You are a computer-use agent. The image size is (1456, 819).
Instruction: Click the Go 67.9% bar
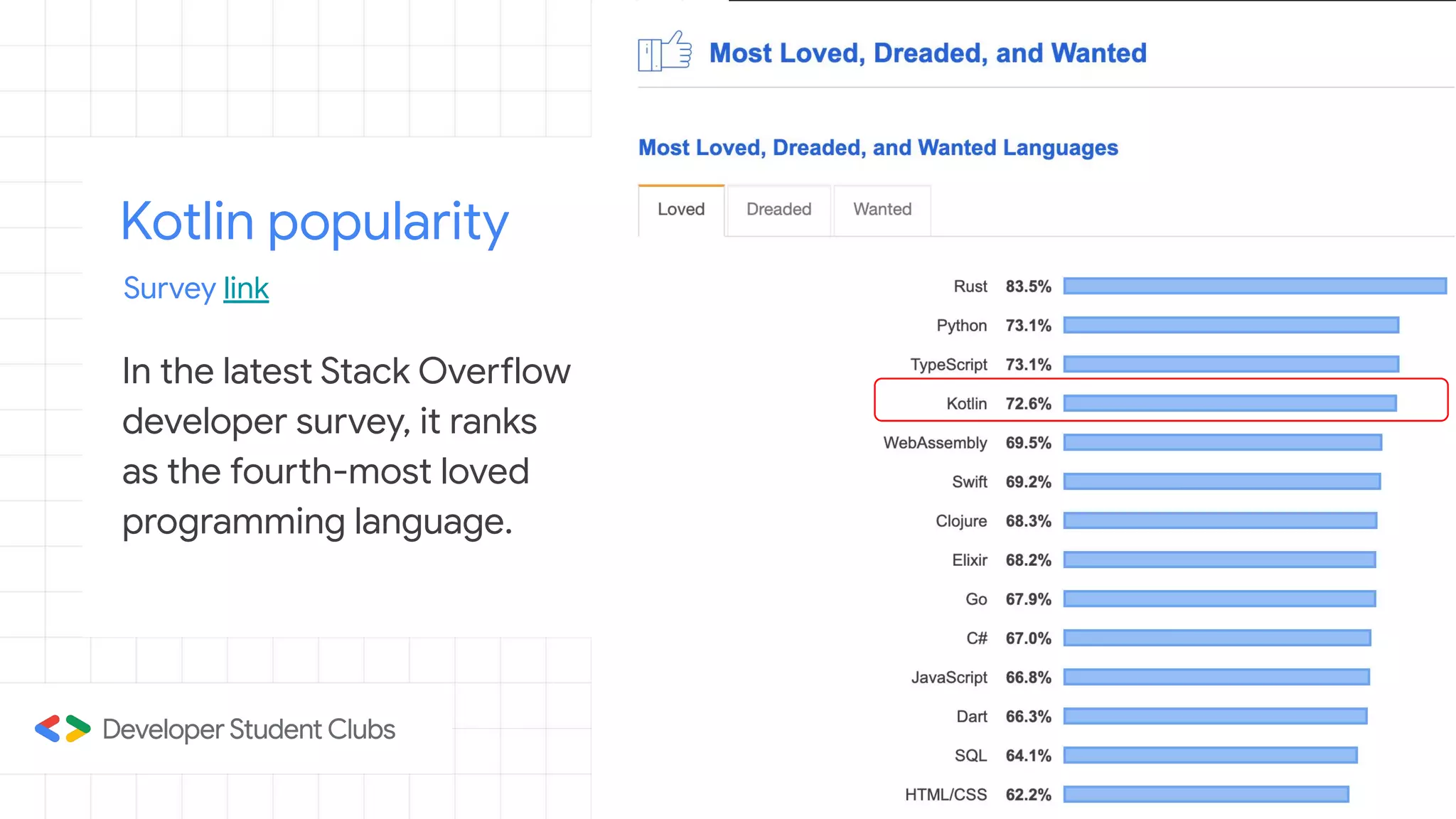pyautogui.click(x=1219, y=599)
